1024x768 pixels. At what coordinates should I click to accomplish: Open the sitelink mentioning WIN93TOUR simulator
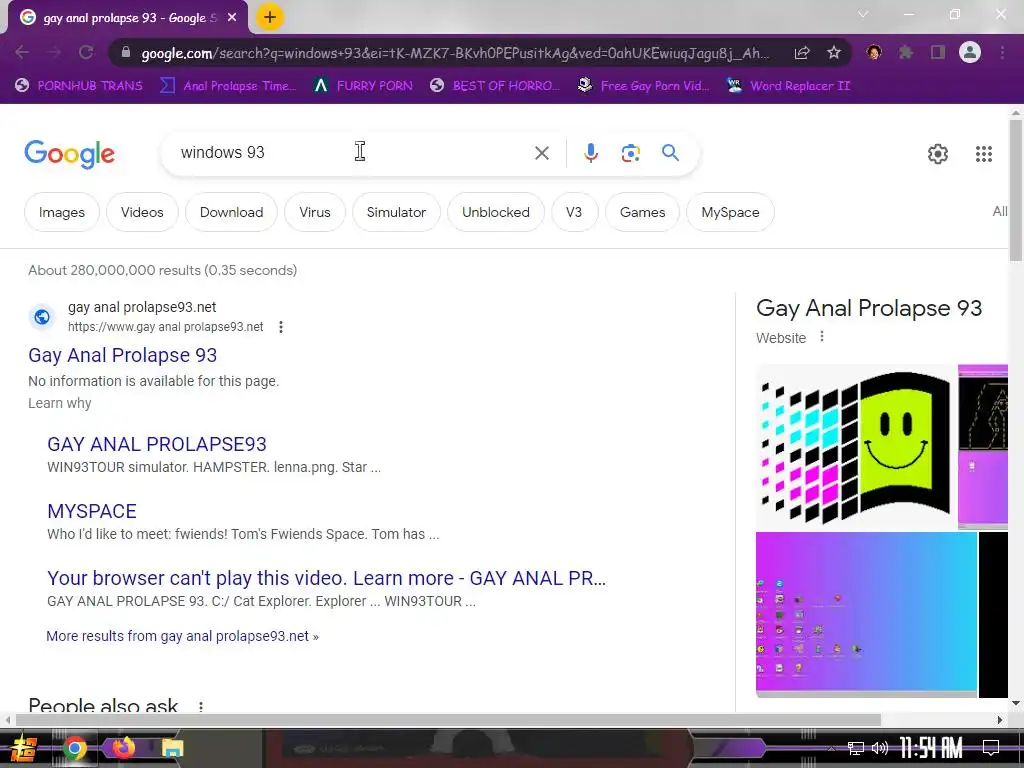click(157, 444)
